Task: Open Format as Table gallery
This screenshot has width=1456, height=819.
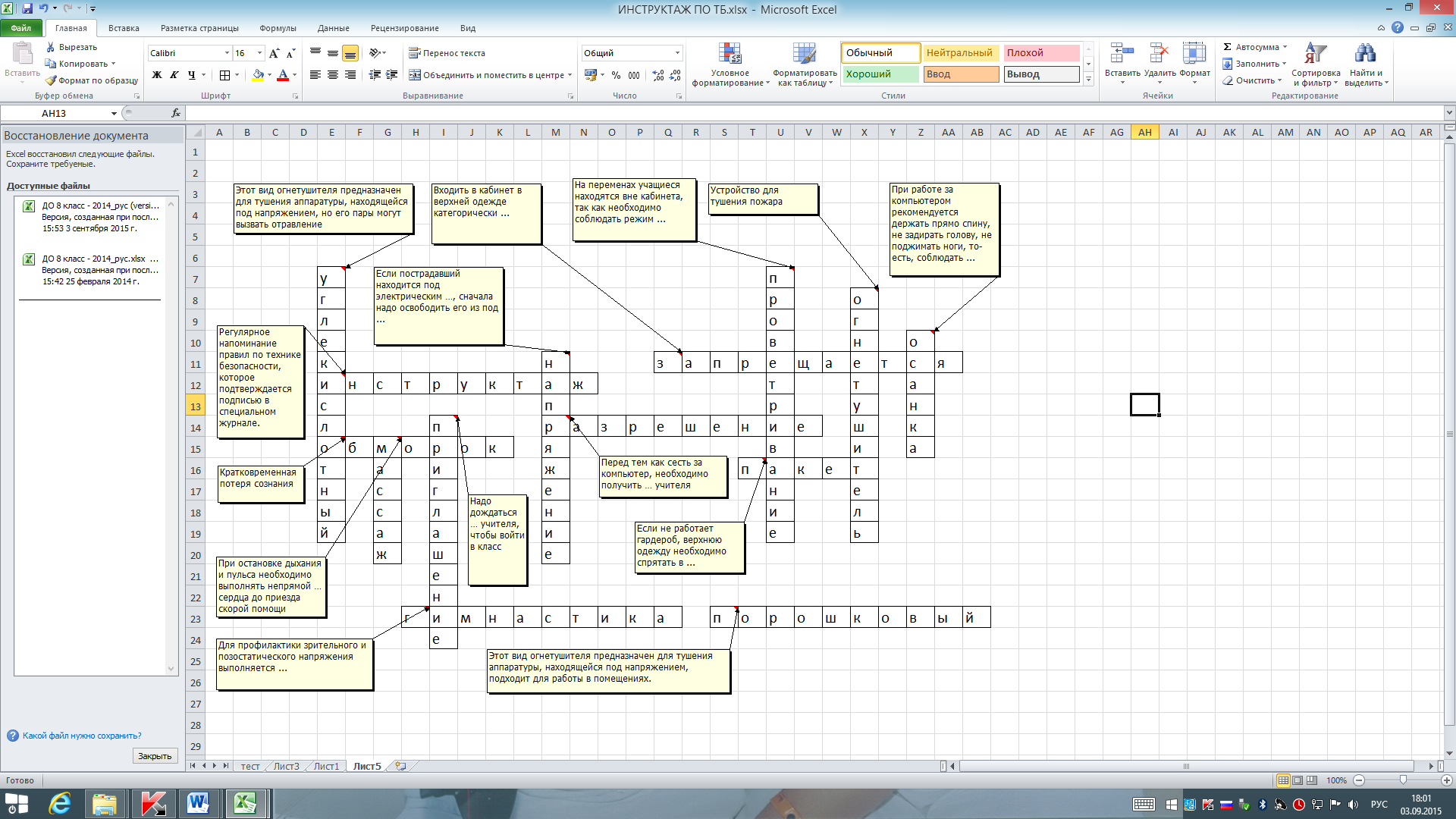Action: pyautogui.click(x=805, y=65)
